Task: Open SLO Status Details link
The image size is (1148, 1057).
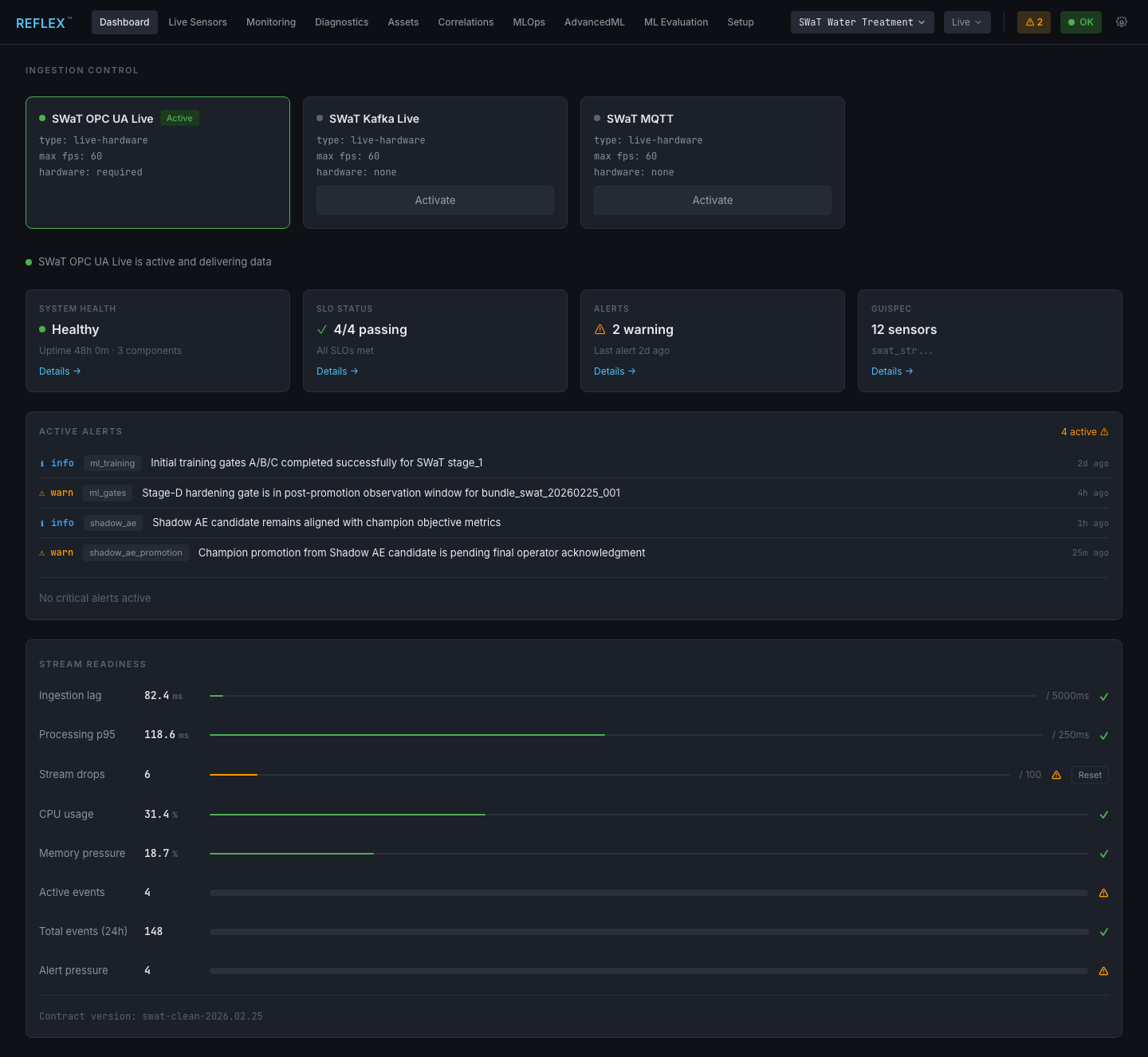Action: click(x=337, y=371)
